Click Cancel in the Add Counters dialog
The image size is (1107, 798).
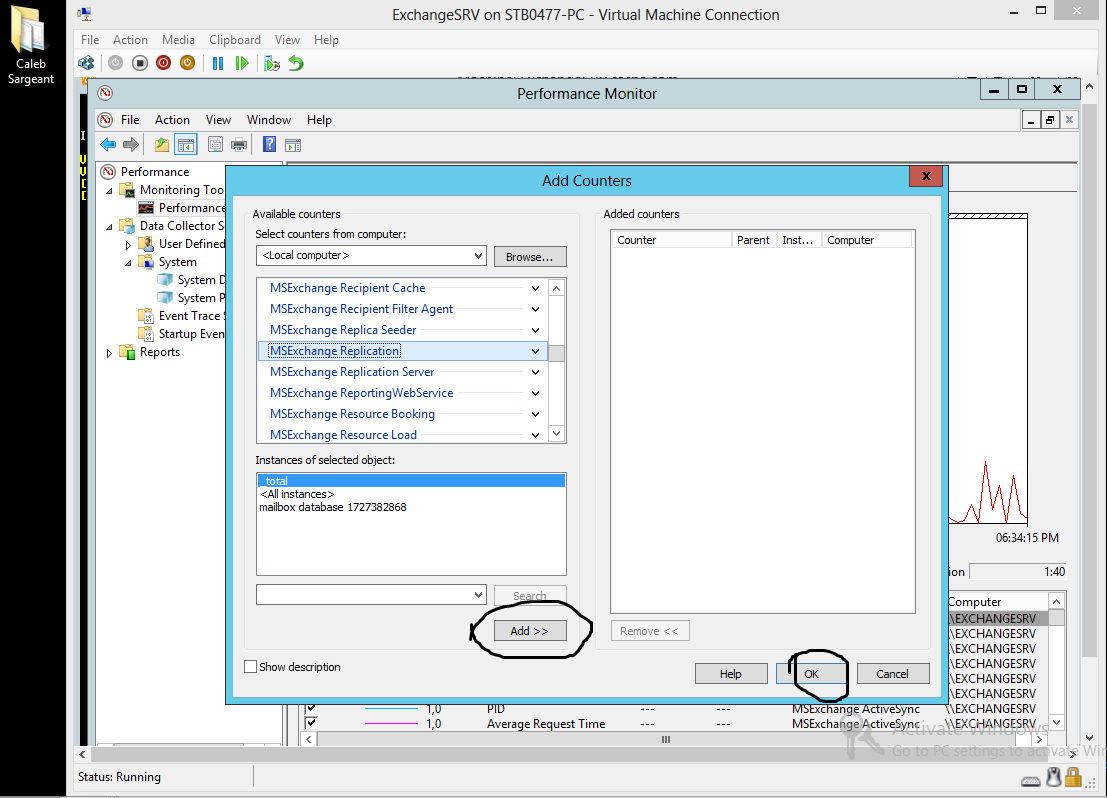(x=892, y=674)
